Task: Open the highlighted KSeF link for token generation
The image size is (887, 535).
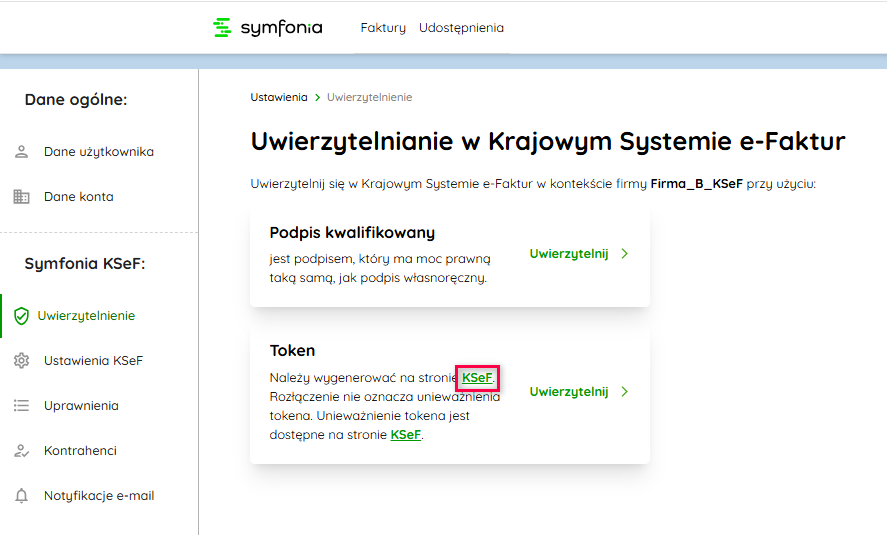Action: (x=476, y=378)
